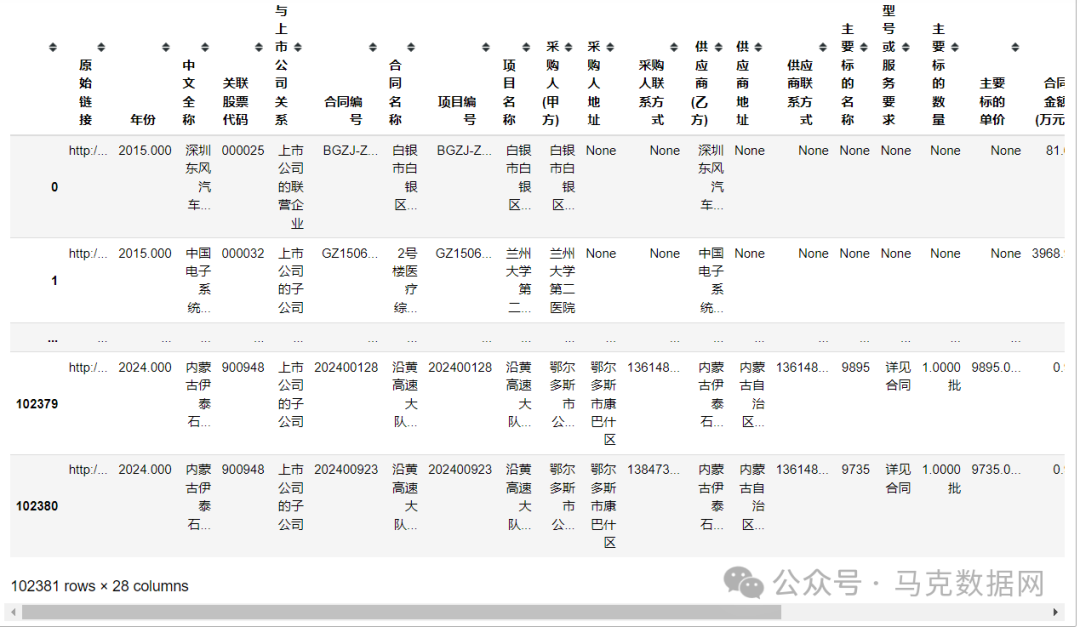Click row index 1
This screenshot has width=1080, height=627.
pyautogui.click(x=54, y=280)
